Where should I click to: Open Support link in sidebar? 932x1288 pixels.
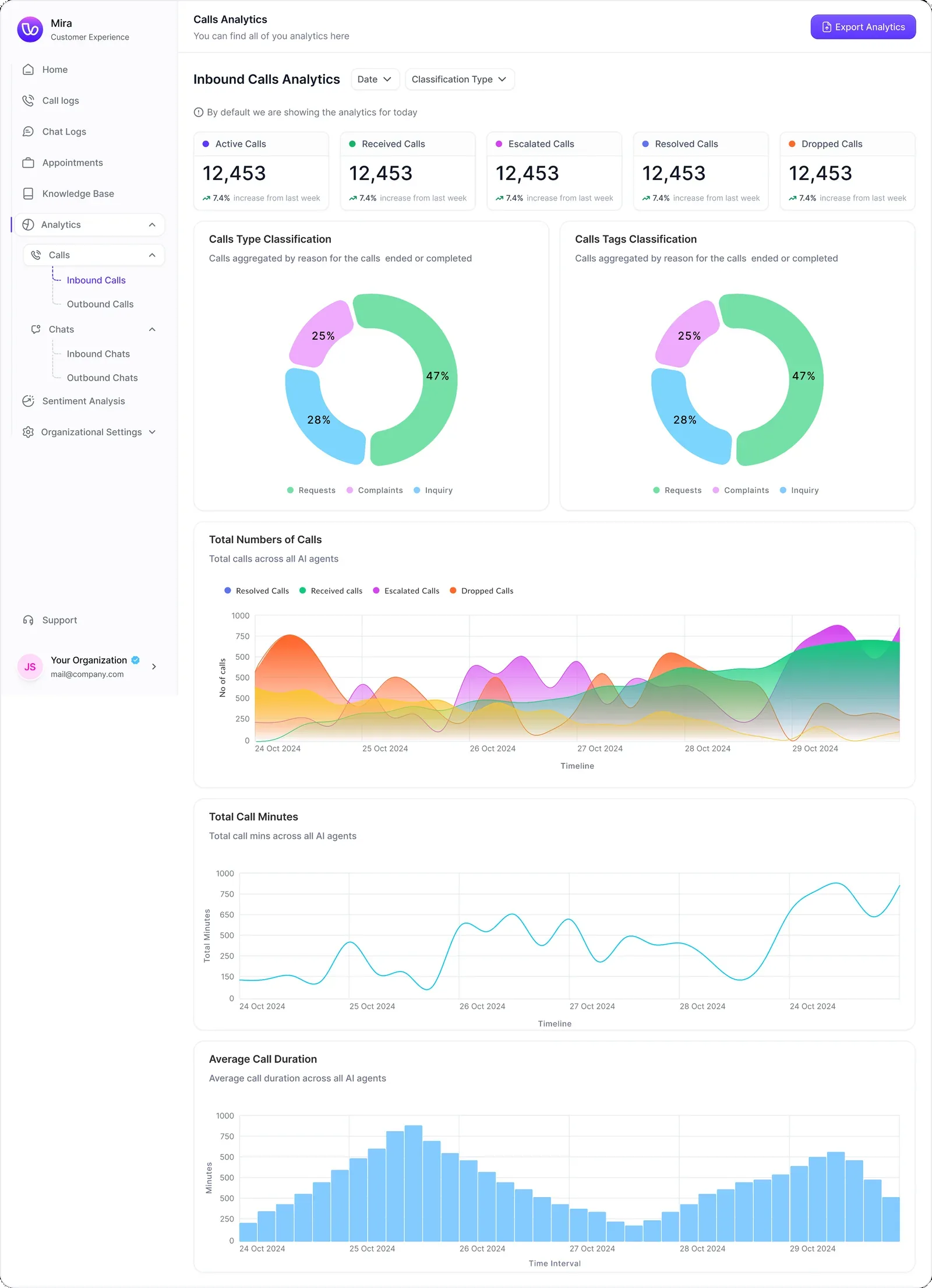[x=59, y=620]
